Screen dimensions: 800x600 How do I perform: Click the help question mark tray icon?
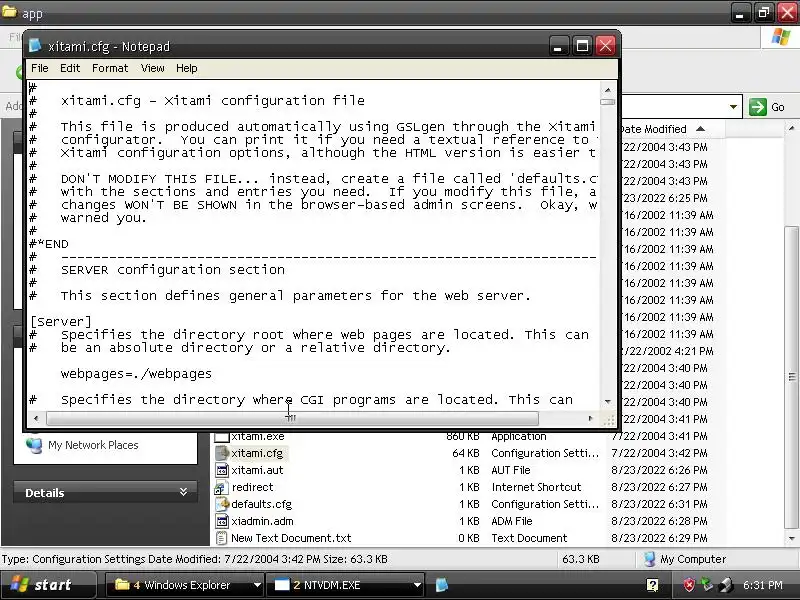(652, 585)
